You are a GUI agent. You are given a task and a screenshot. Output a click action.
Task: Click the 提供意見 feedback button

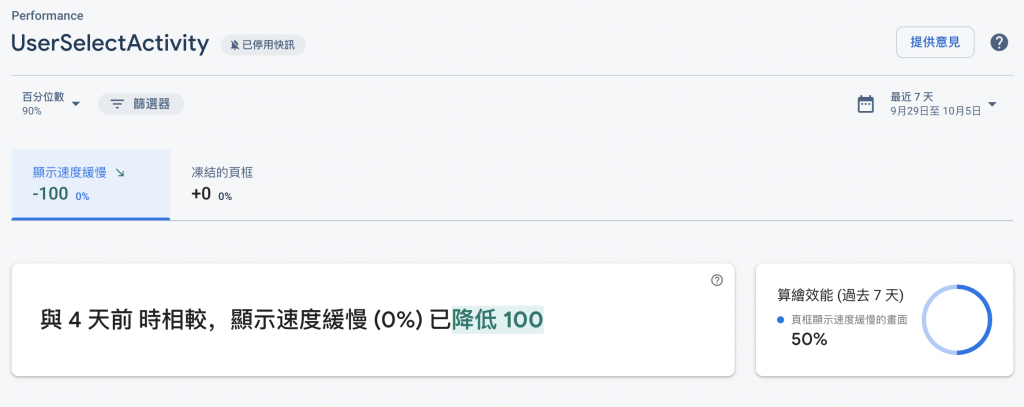tap(935, 42)
